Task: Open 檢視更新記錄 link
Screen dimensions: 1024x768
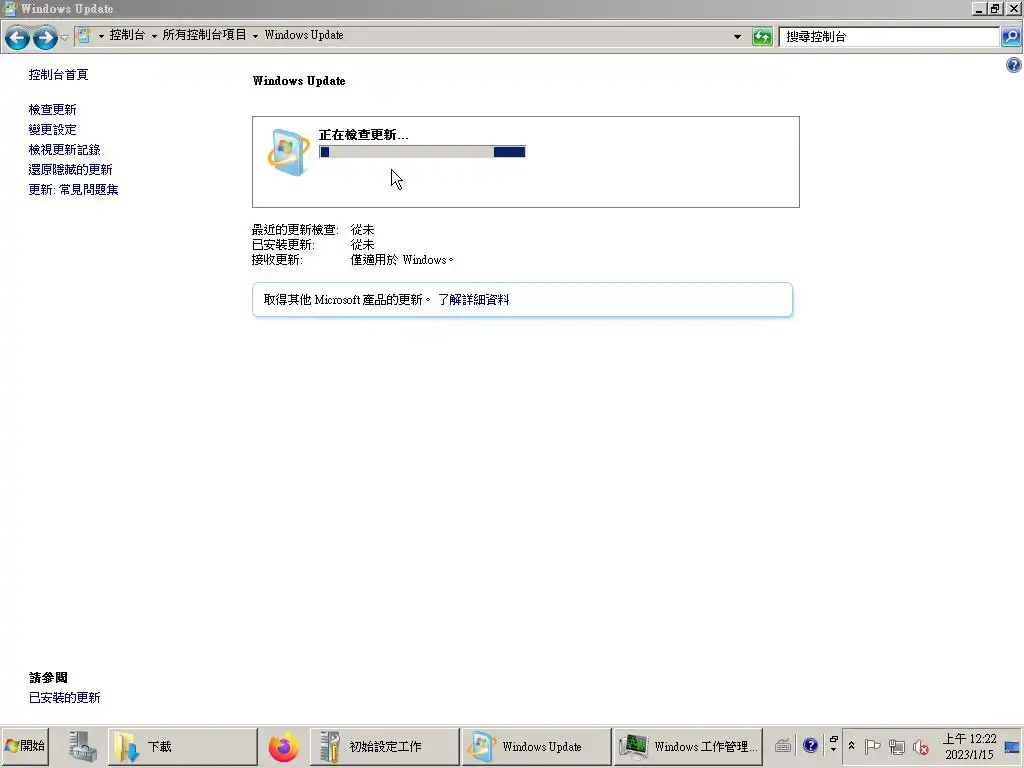Action: click(64, 150)
